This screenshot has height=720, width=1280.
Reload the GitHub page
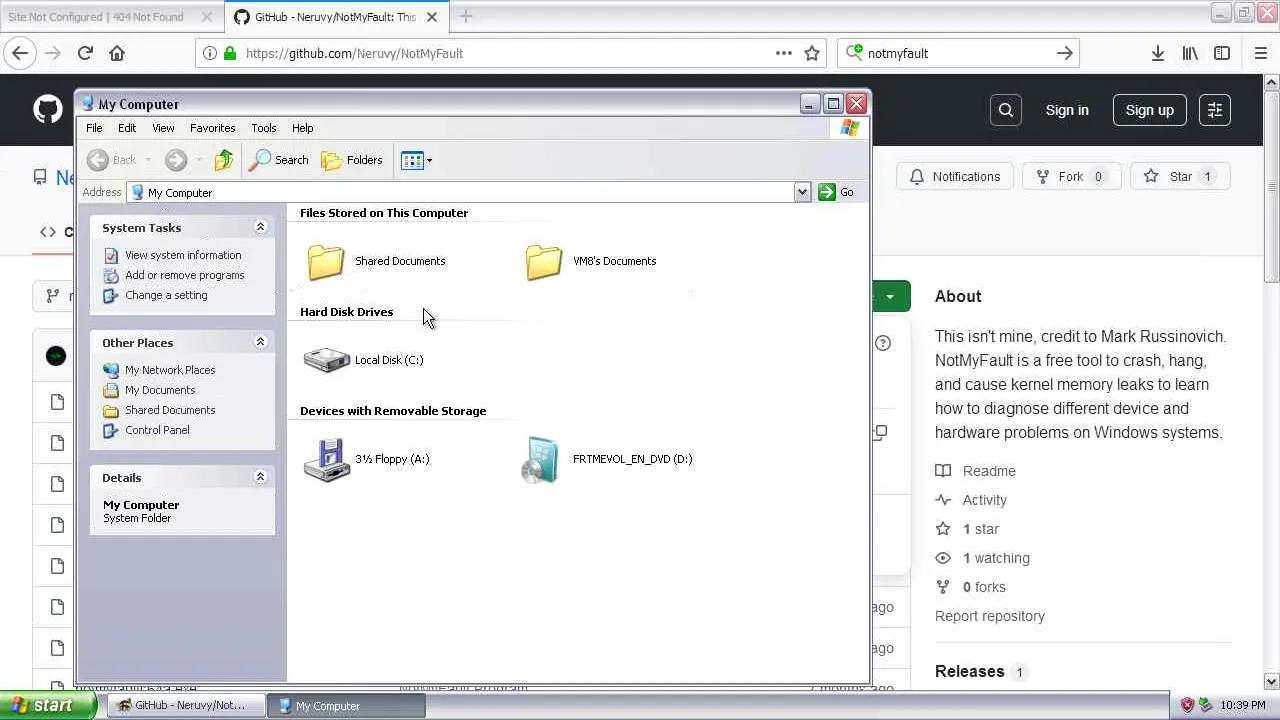point(85,53)
